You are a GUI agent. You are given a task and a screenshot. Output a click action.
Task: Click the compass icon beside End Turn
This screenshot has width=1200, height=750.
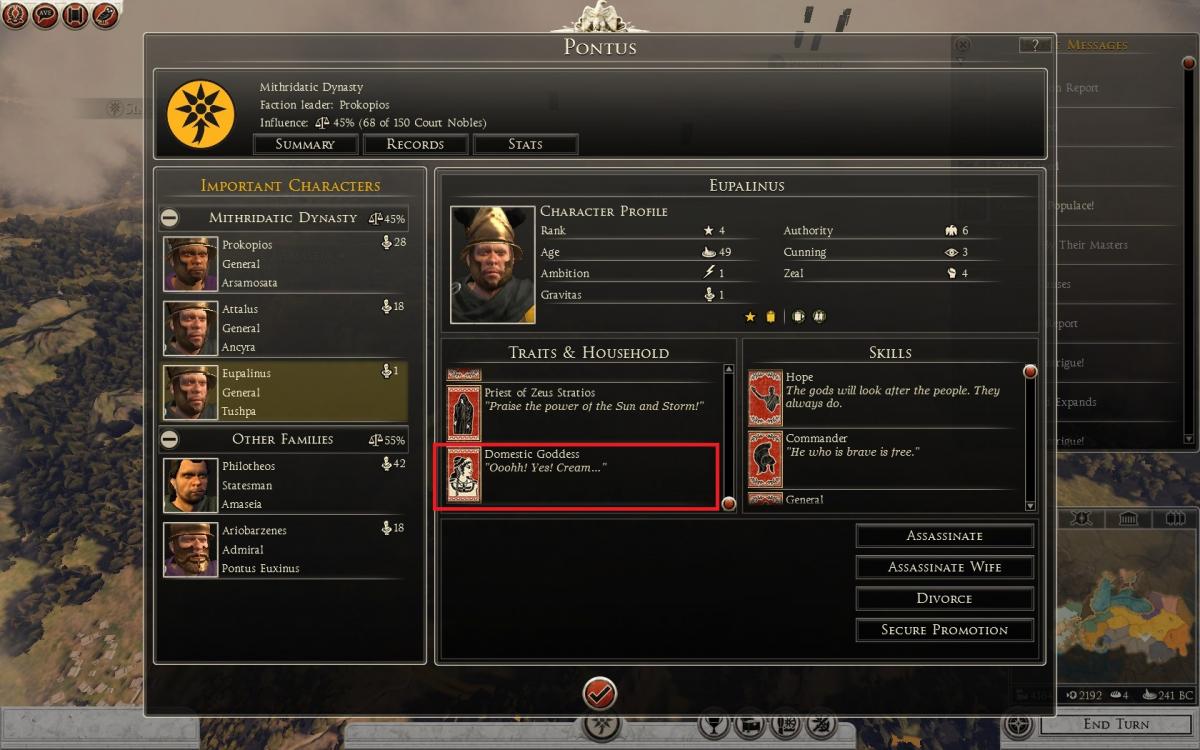tap(1018, 724)
